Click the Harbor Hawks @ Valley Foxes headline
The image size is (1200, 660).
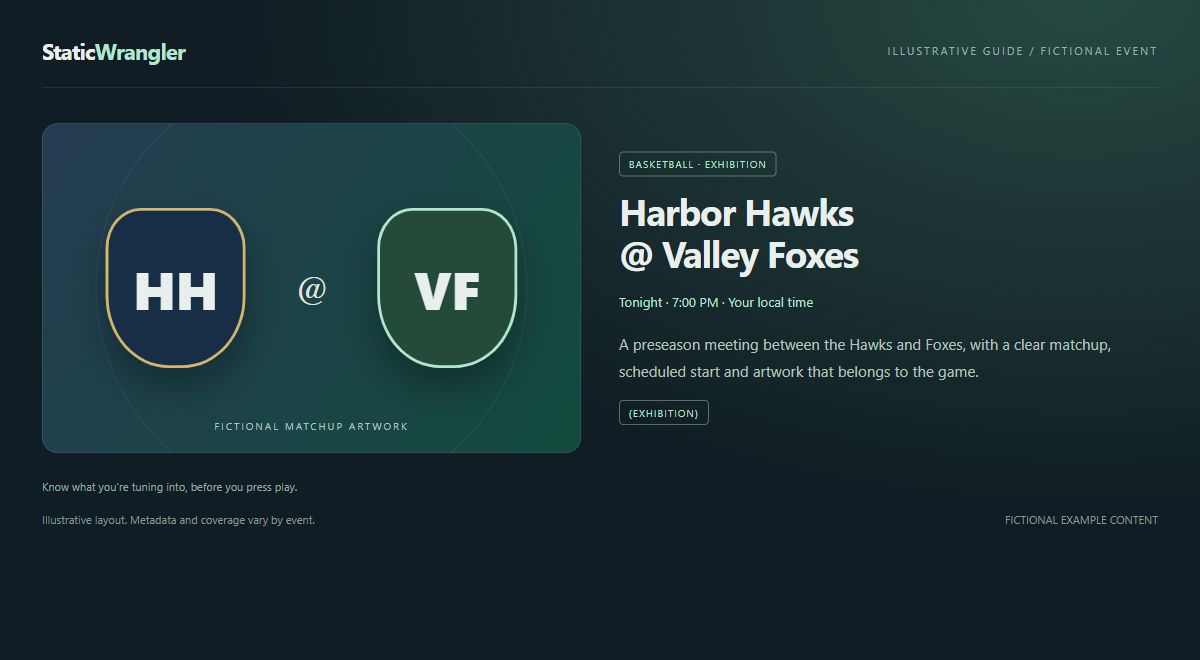[x=739, y=234]
